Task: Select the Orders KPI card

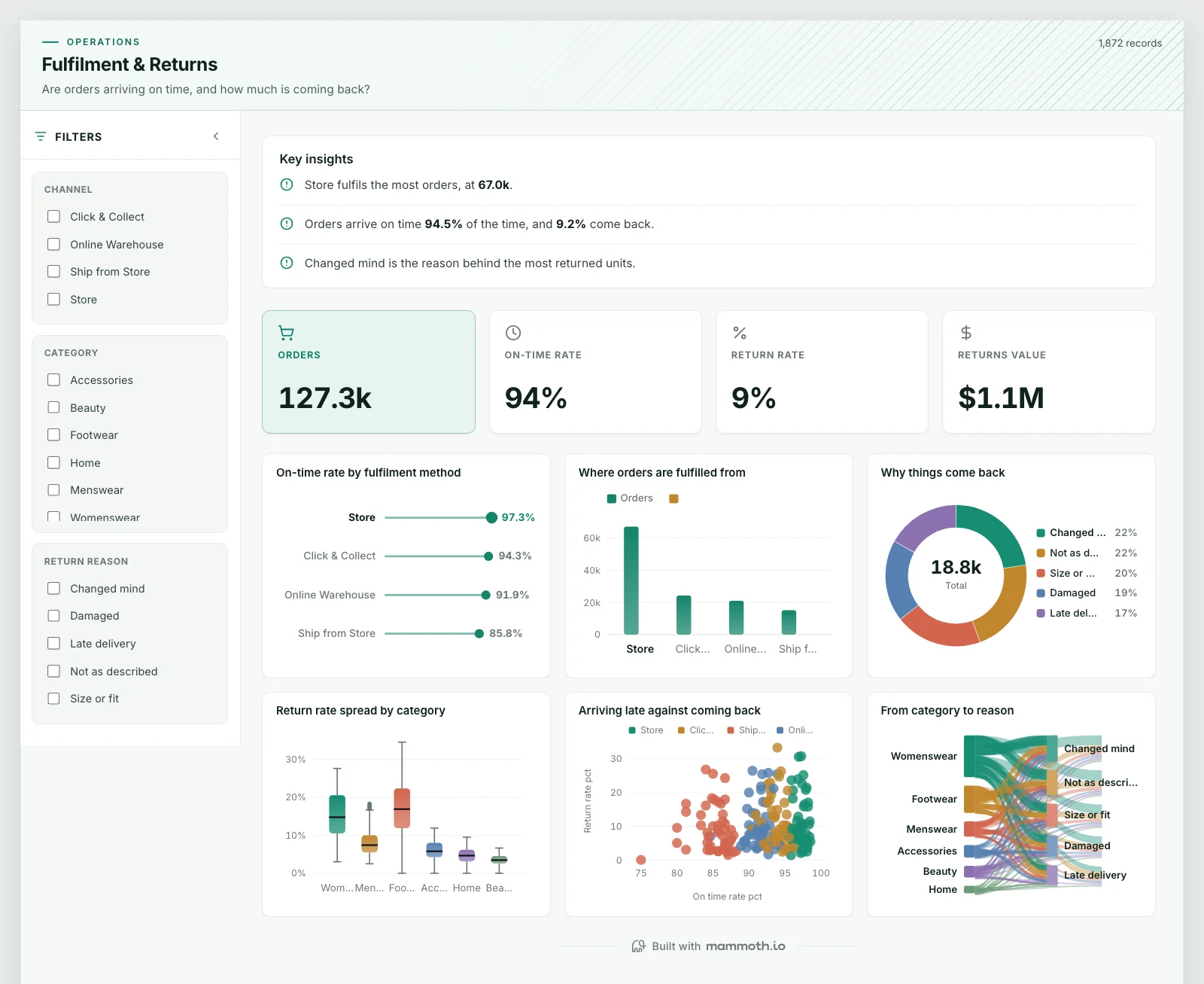Action: pos(369,372)
